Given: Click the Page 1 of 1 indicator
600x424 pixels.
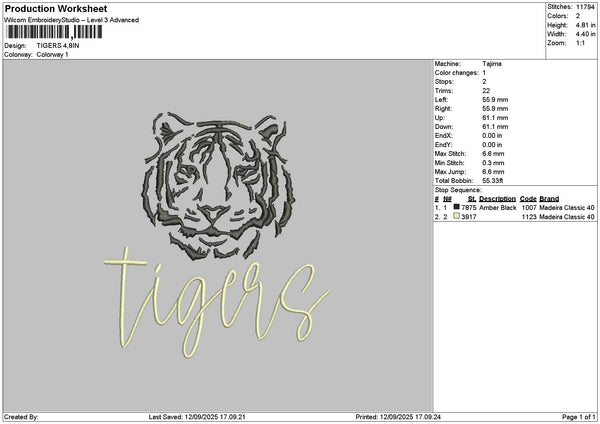Looking at the screenshot, I should click(x=579, y=417).
